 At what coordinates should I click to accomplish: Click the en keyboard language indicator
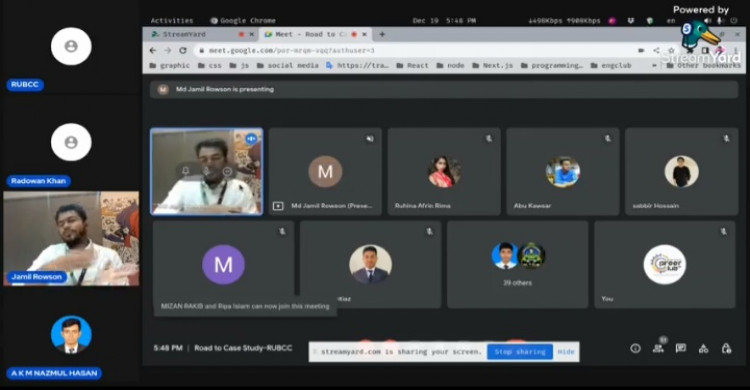click(671, 21)
